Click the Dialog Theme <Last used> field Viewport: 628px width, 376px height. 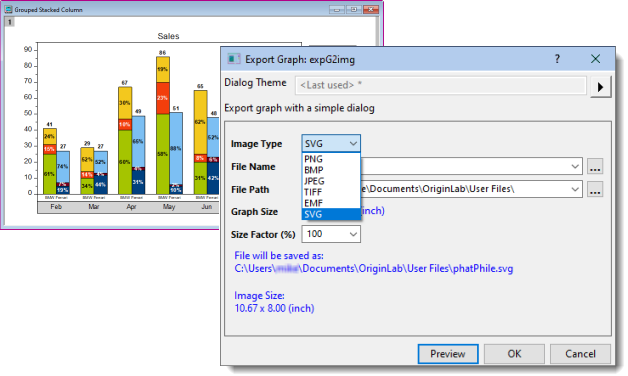441,85
